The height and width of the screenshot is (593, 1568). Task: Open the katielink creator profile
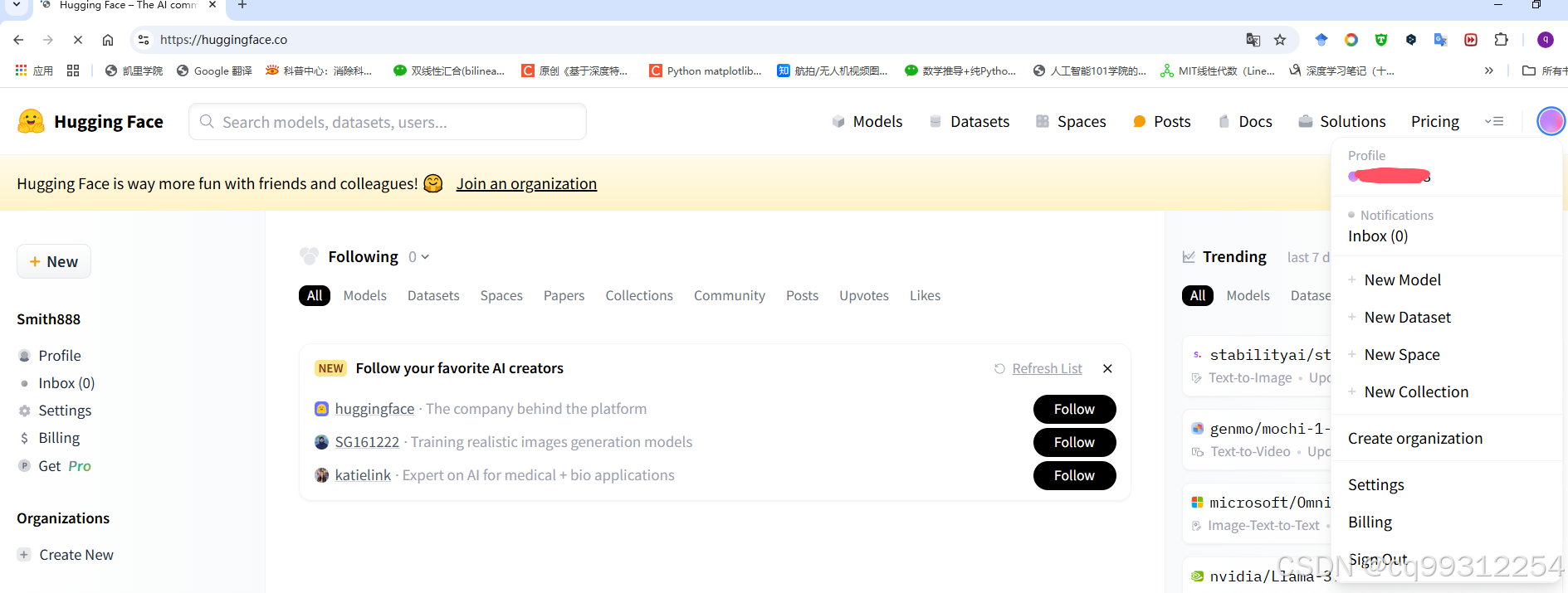tap(363, 475)
